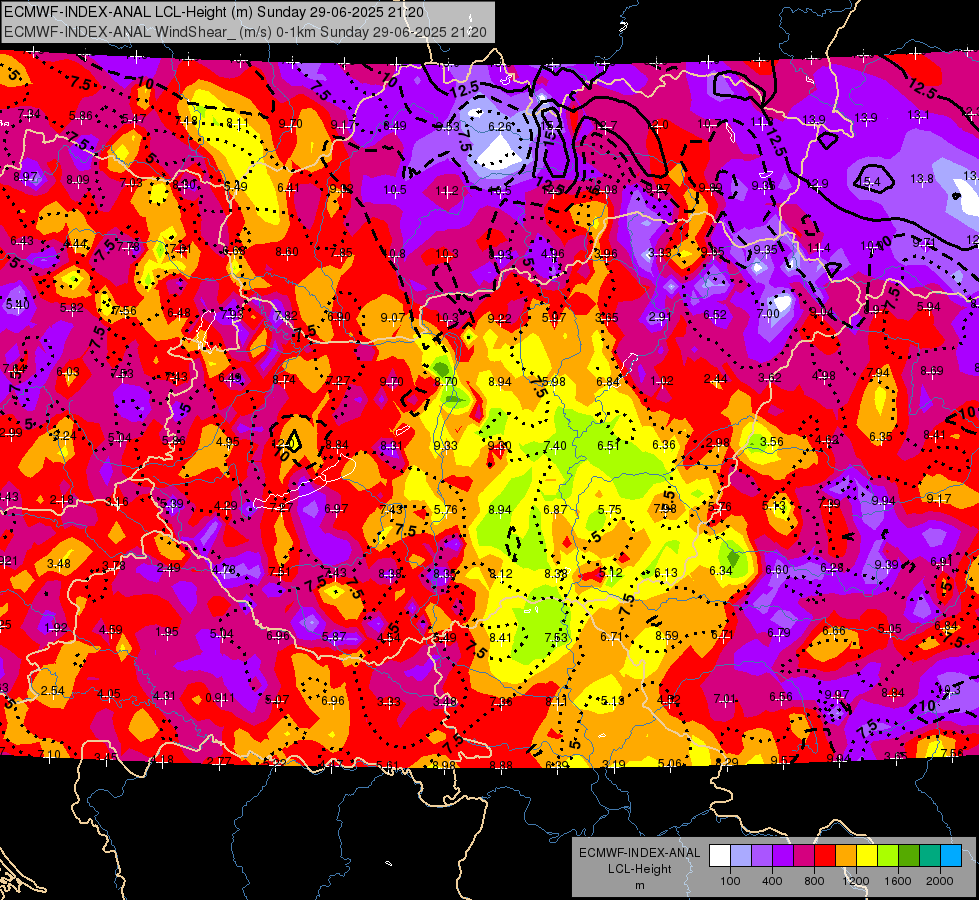Click the legend tick label 1200
The height and width of the screenshot is (900, 979).
tap(855, 881)
